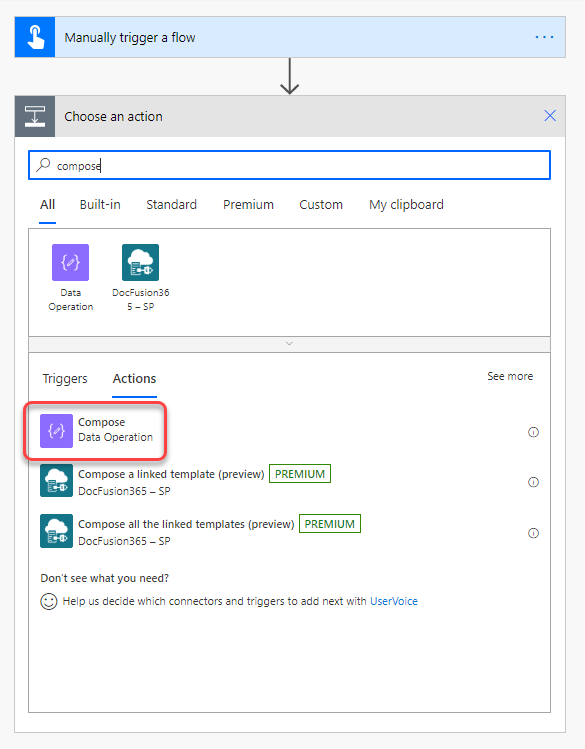Open the My clipboard tab
Image resolution: width=585 pixels, height=749 pixels.
click(406, 204)
